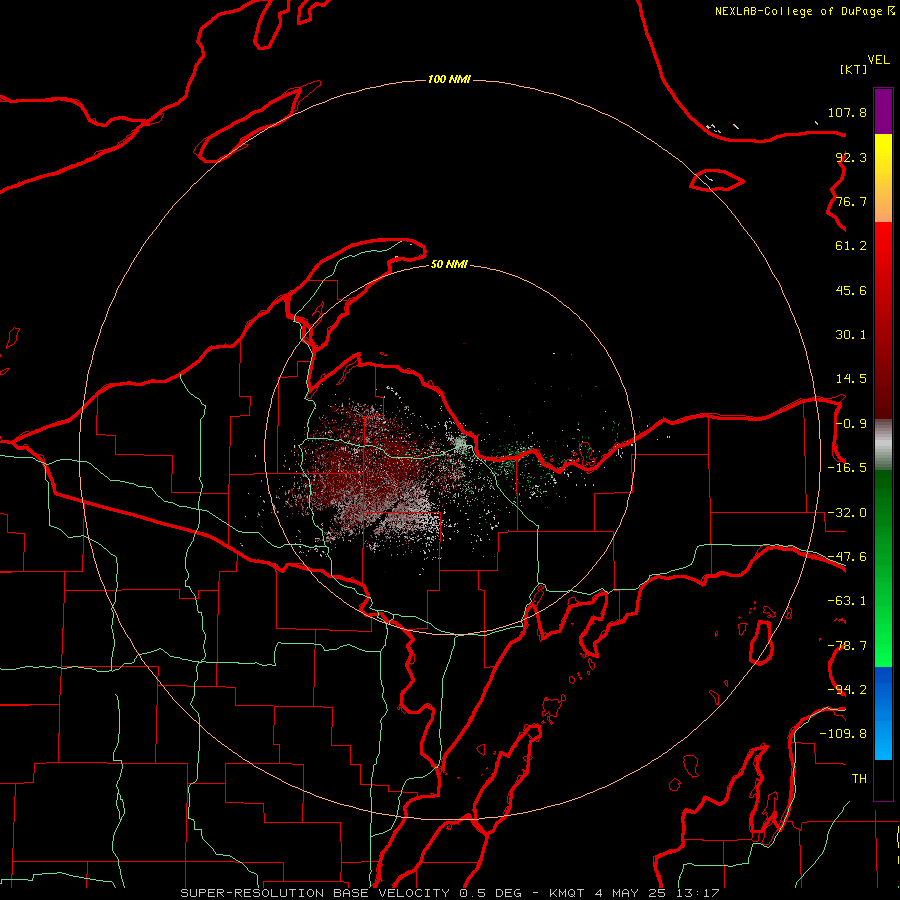The image size is (900, 900).
Task: Click the -78.7 velocity scale value
Action: [x=847, y=646]
